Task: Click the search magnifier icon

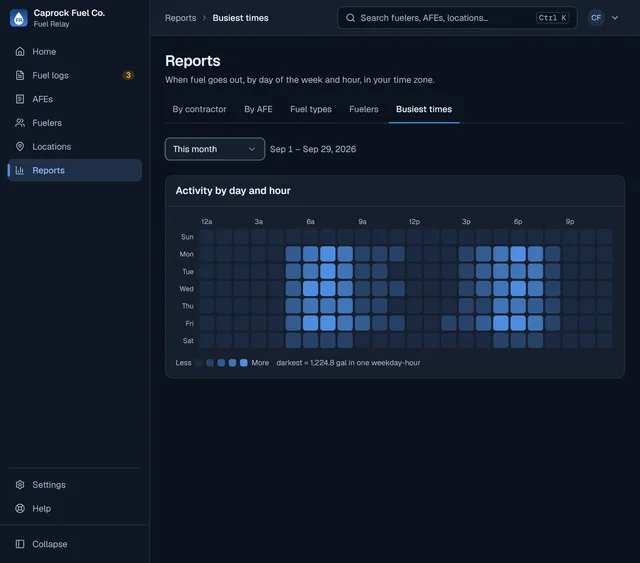Action: coord(350,18)
